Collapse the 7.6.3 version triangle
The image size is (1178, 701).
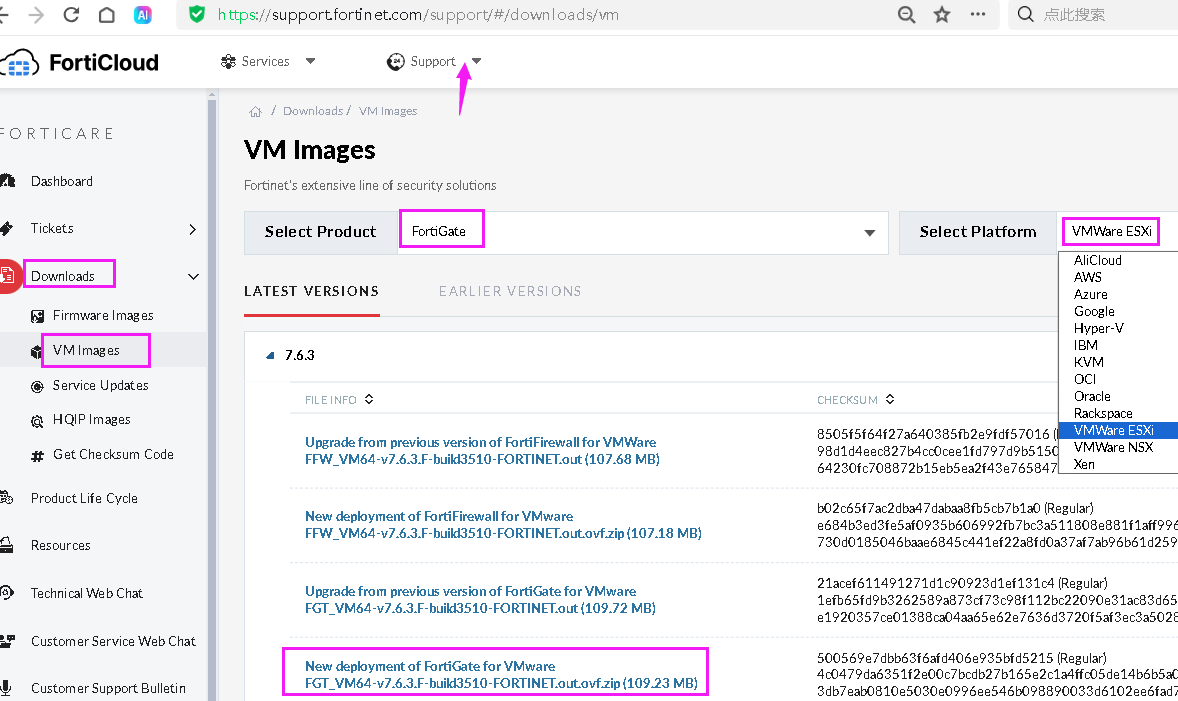[270, 355]
